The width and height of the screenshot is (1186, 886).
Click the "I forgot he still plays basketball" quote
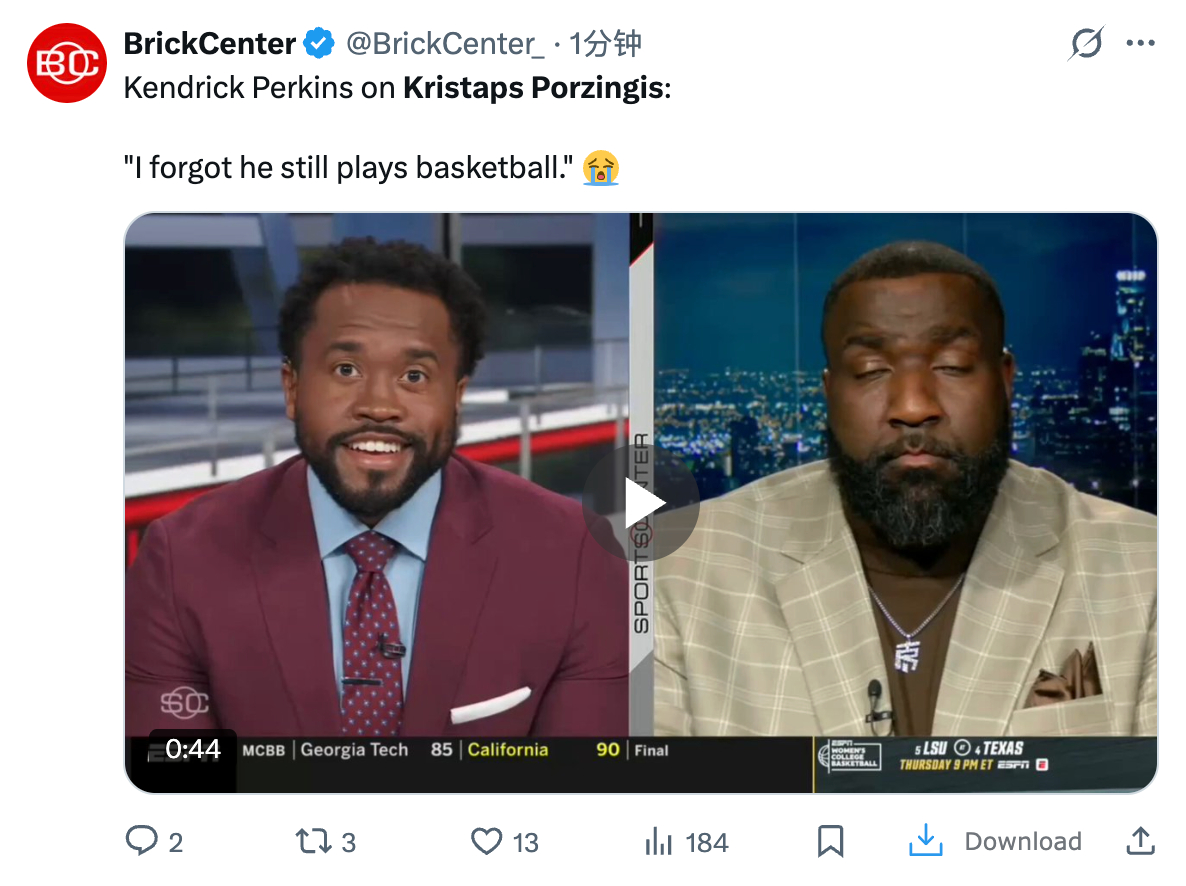coord(352,167)
